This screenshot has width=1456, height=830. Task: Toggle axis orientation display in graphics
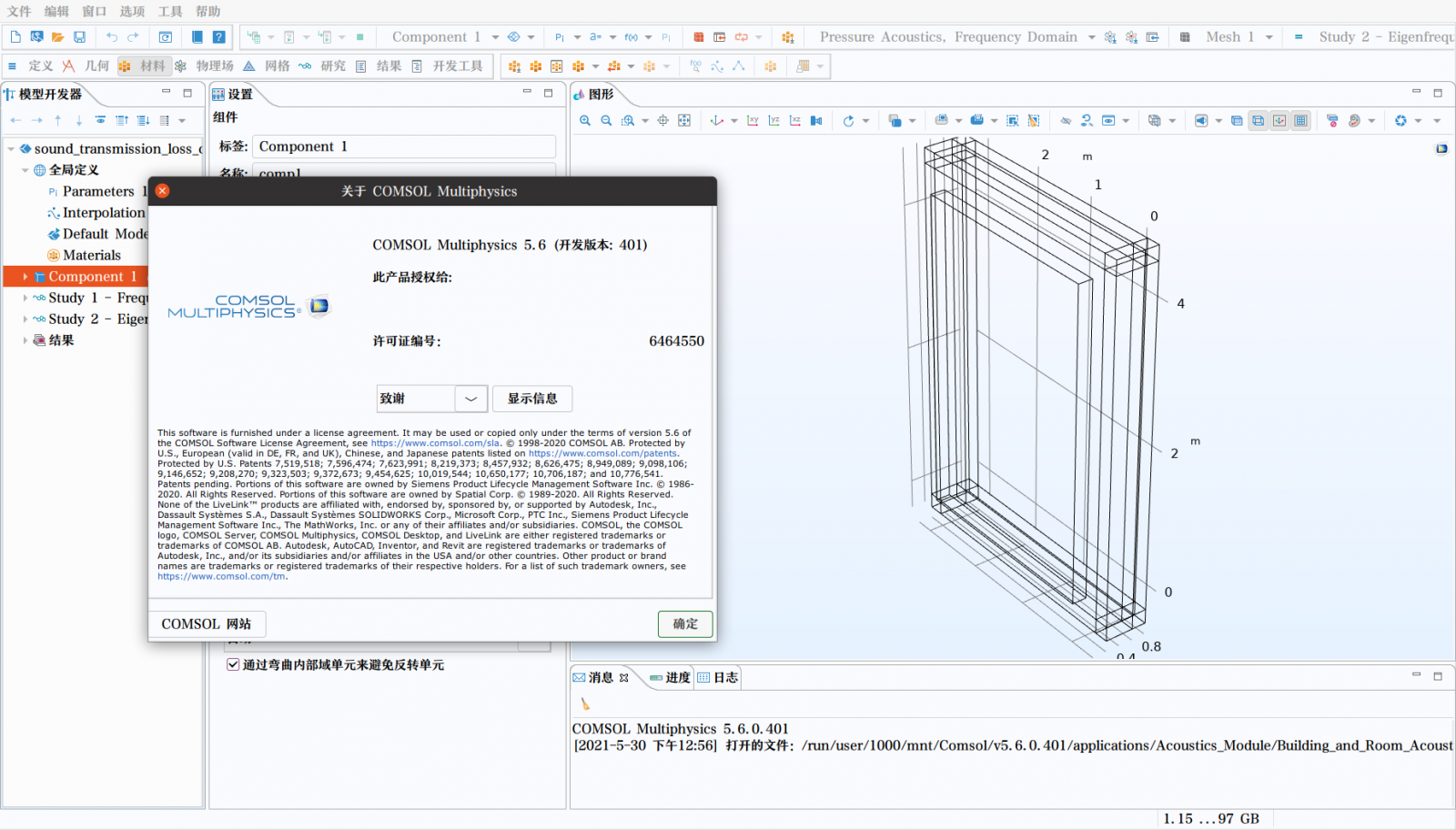[1279, 120]
